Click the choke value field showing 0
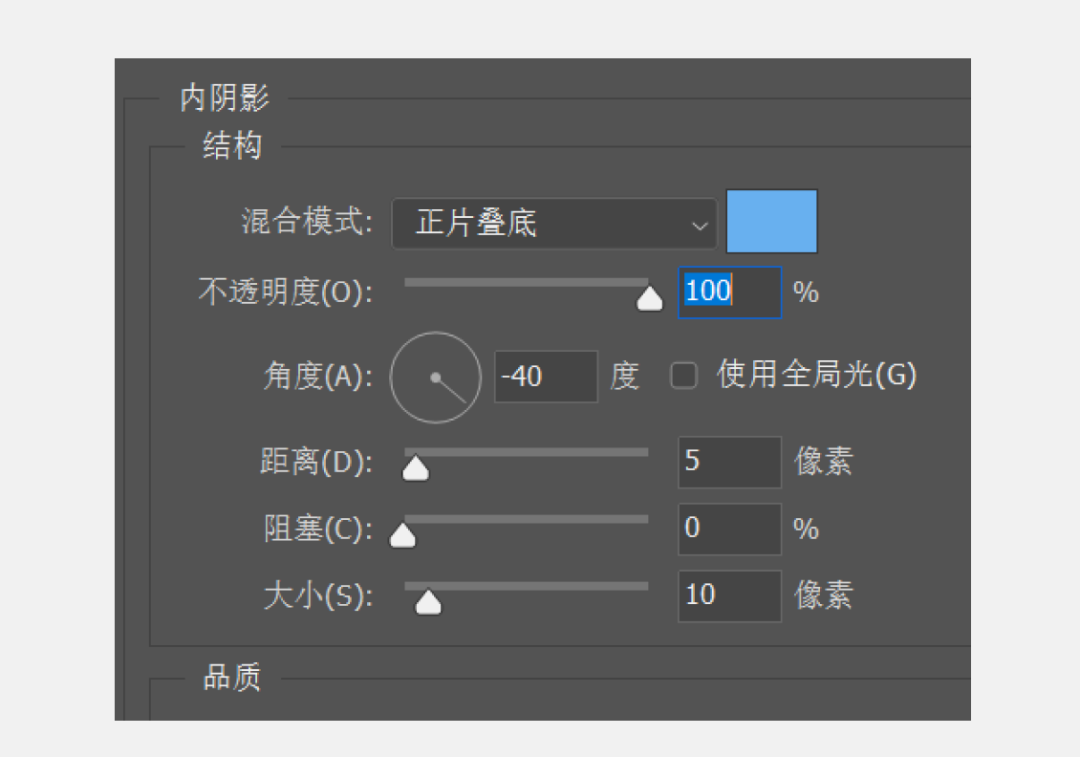1080x757 pixels. click(x=729, y=529)
